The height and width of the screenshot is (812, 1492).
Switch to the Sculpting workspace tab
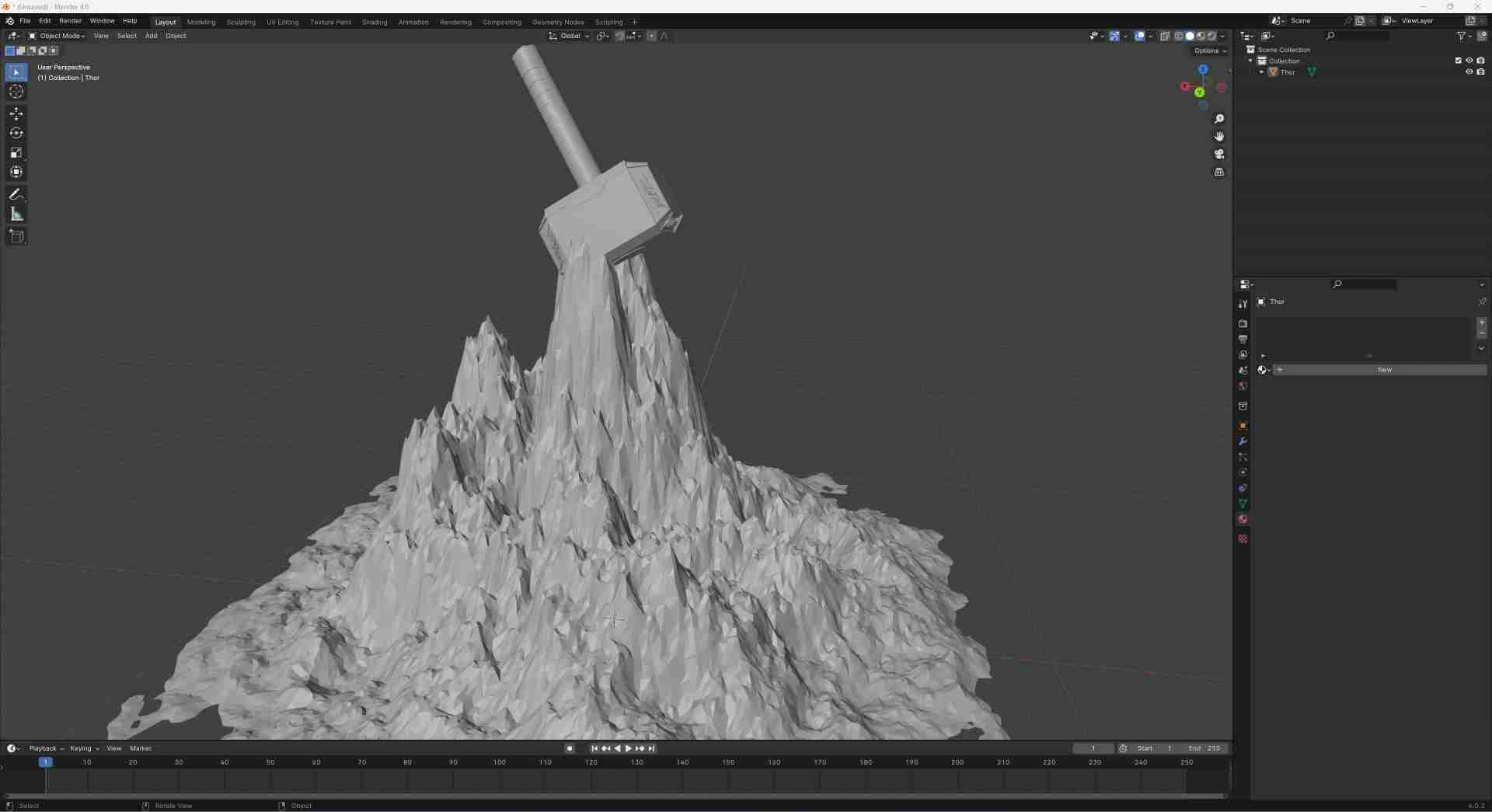click(x=241, y=22)
